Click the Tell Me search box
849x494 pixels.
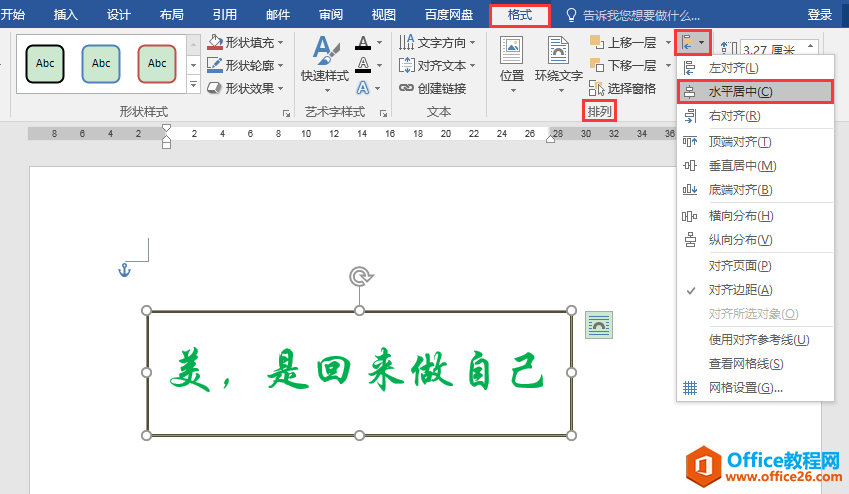pyautogui.click(x=632, y=15)
